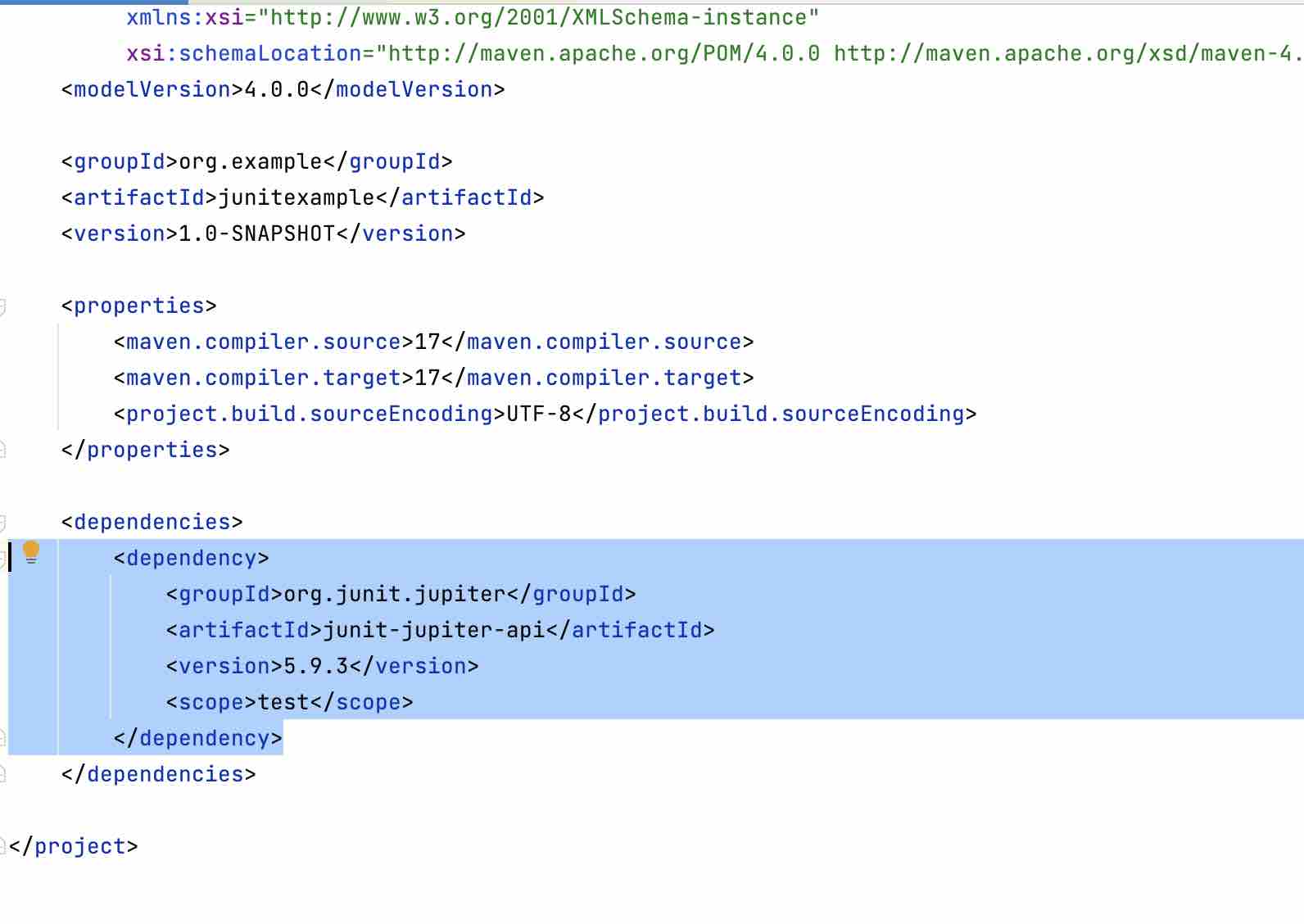The height and width of the screenshot is (924, 1304).
Task: Click the 1.0-SNAPSHOT version value
Action: (x=257, y=233)
